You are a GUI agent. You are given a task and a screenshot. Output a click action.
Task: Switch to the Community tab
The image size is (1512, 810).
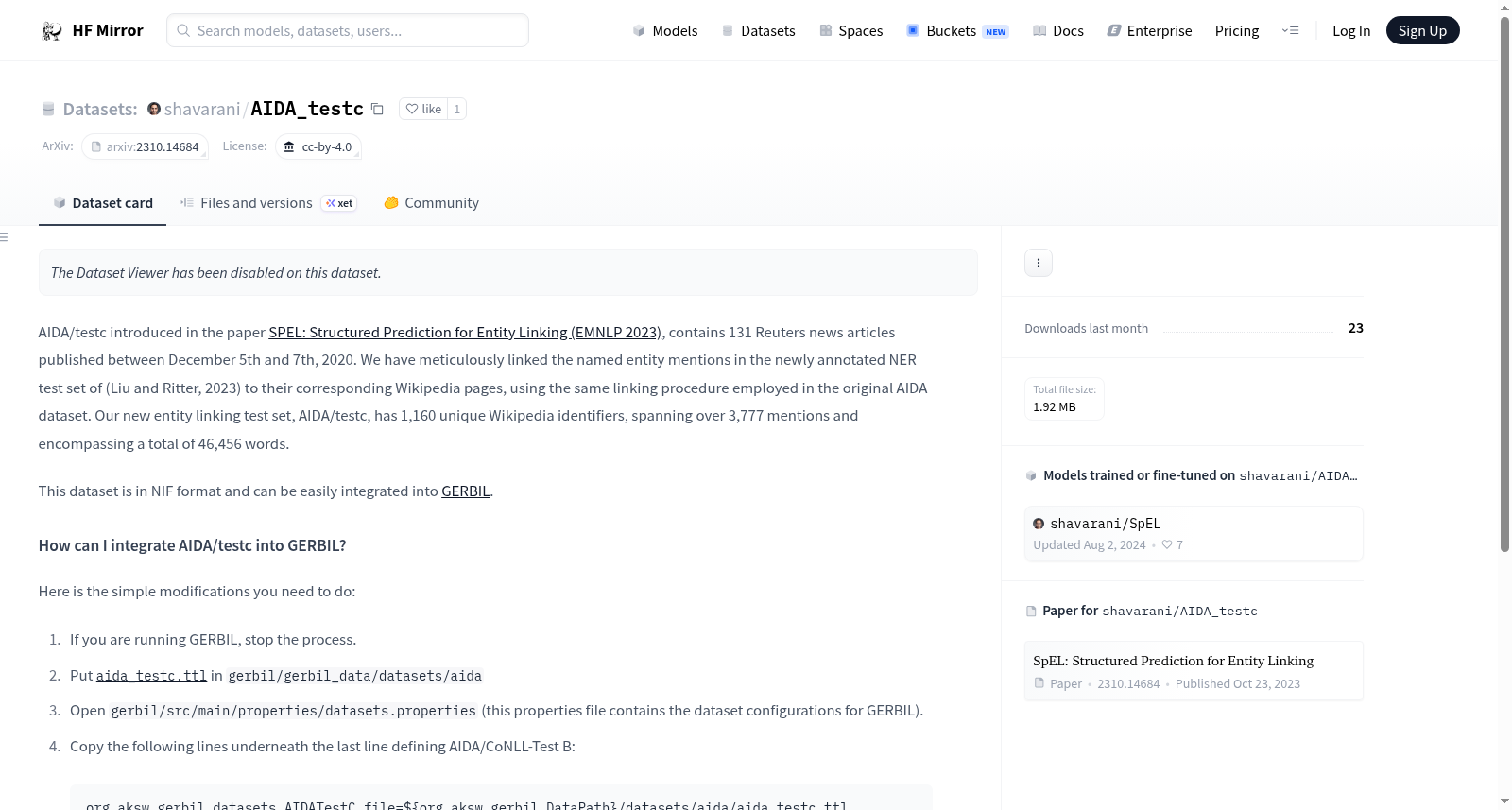(432, 203)
